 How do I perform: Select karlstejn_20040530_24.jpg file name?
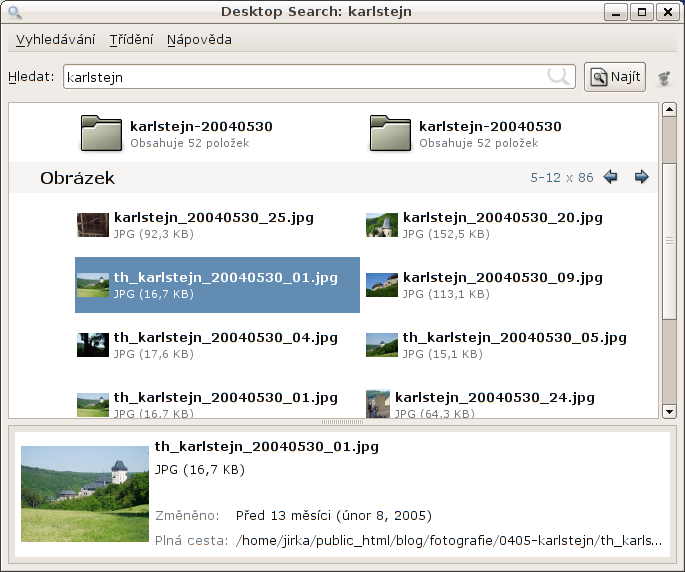click(495, 398)
